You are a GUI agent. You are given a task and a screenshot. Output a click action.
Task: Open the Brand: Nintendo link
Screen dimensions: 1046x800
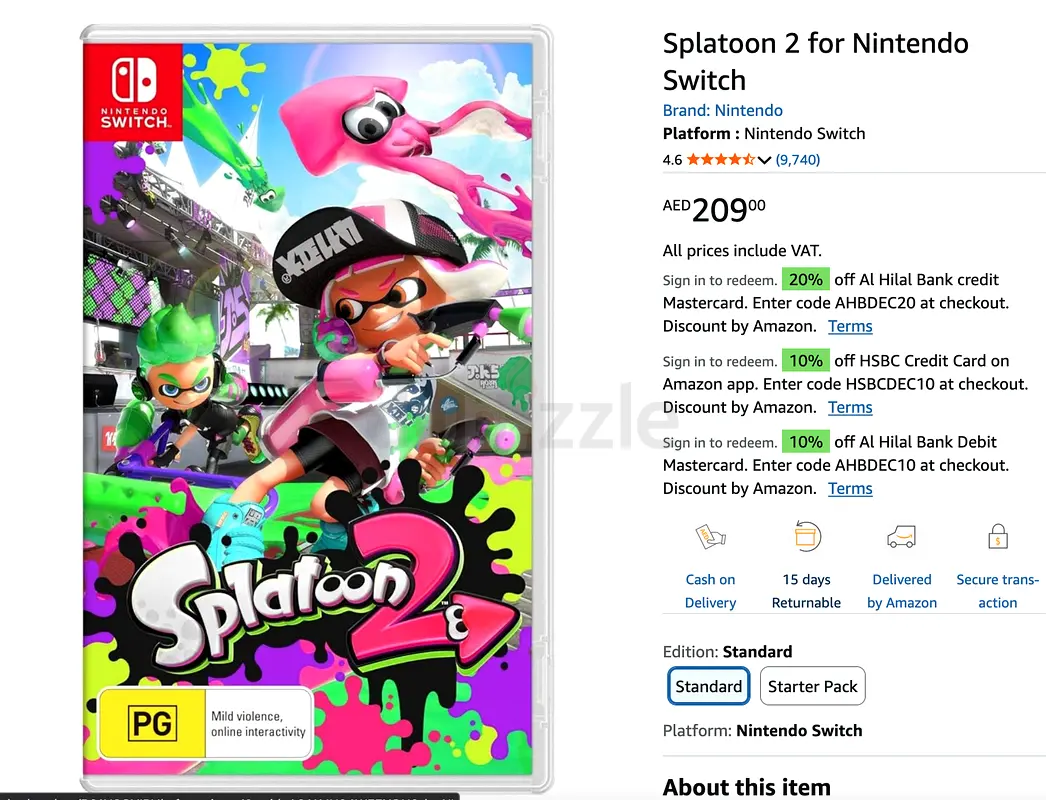tap(722, 110)
